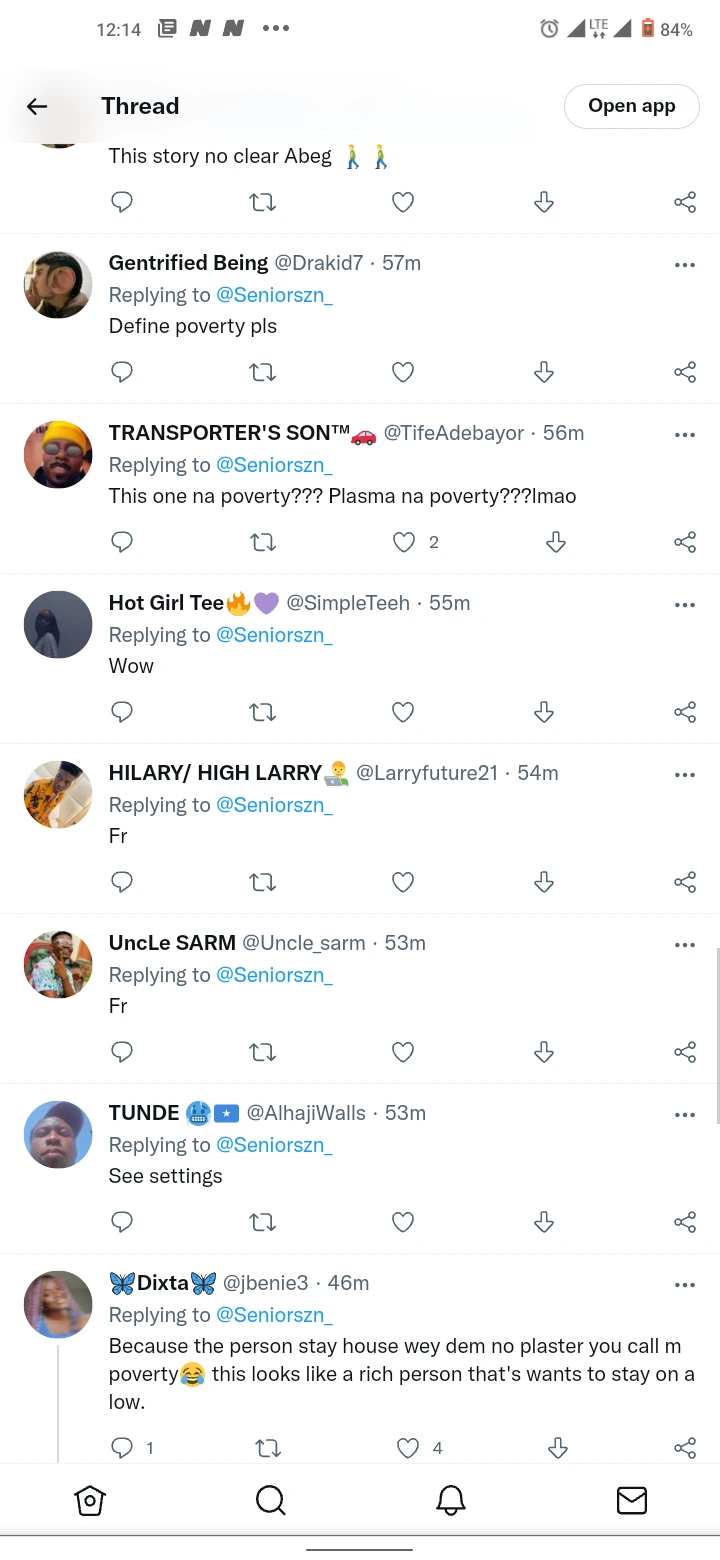The height and width of the screenshot is (1560, 720).
Task: Open more options on Gentrified Being's tweet
Action: (x=685, y=265)
